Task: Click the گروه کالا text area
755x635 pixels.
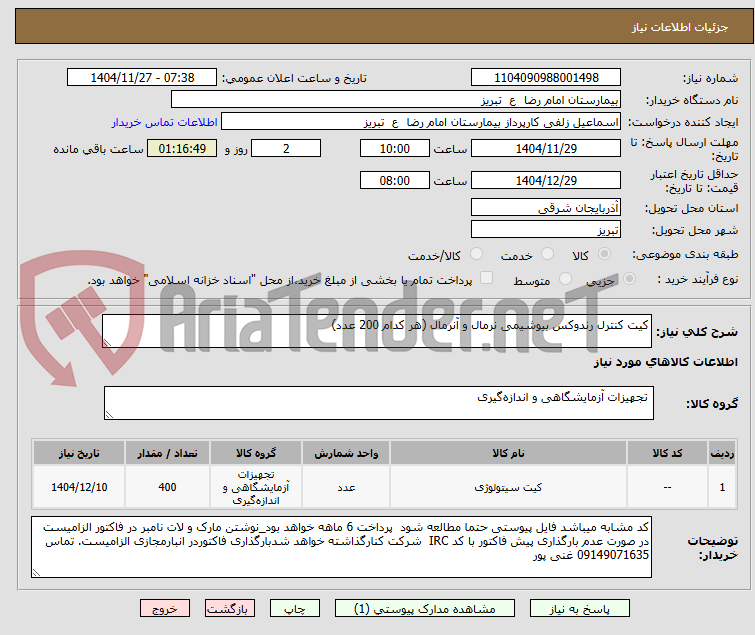Action: pyautogui.click(x=378, y=402)
